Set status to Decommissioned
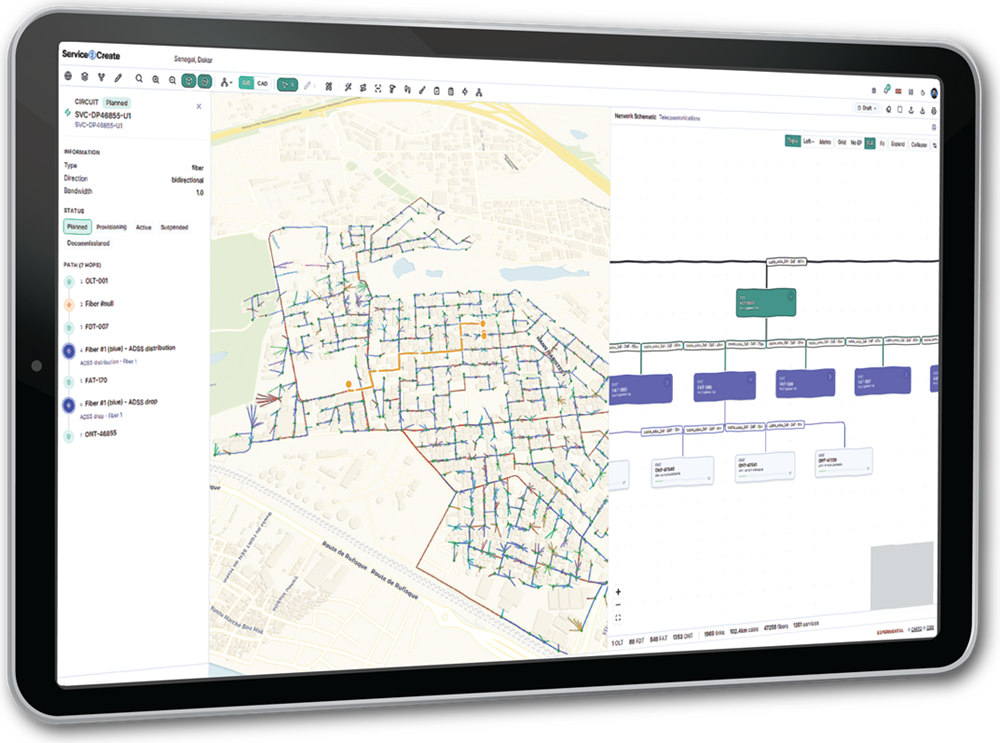This screenshot has width=1000, height=743. point(88,243)
